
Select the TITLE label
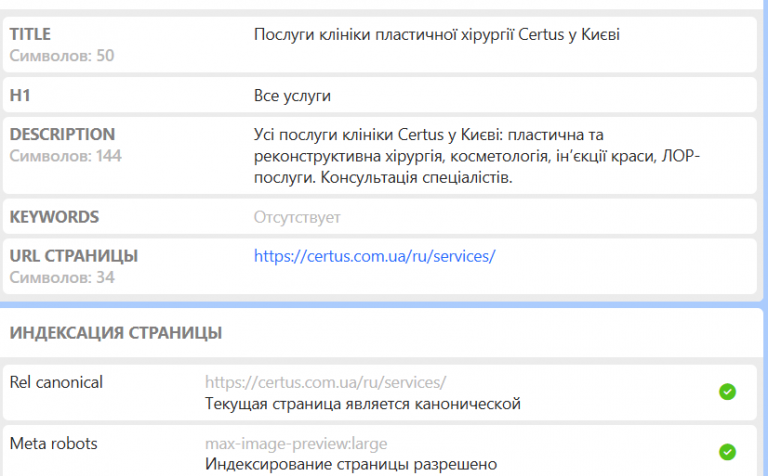[30, 34]
